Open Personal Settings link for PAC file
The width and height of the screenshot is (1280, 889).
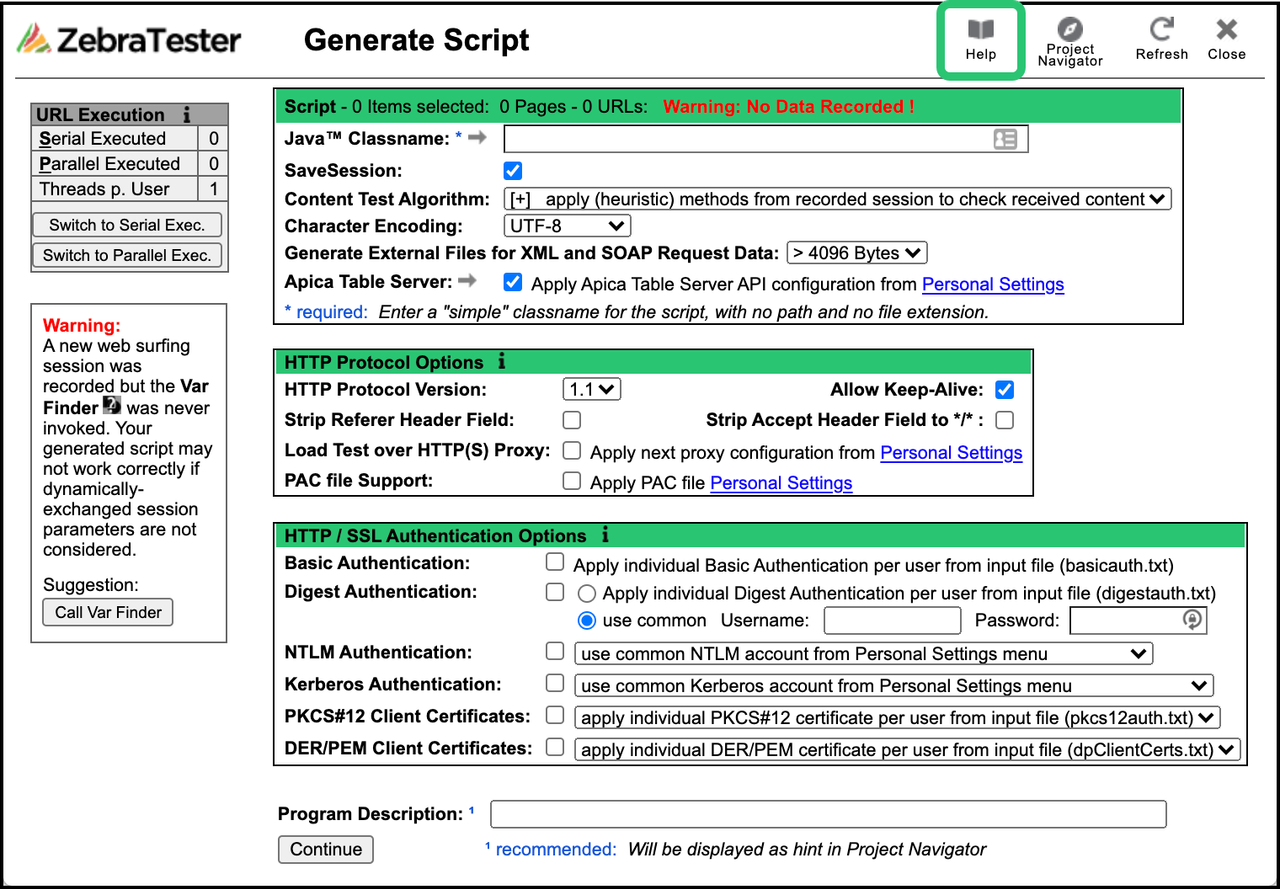point(781,483)
